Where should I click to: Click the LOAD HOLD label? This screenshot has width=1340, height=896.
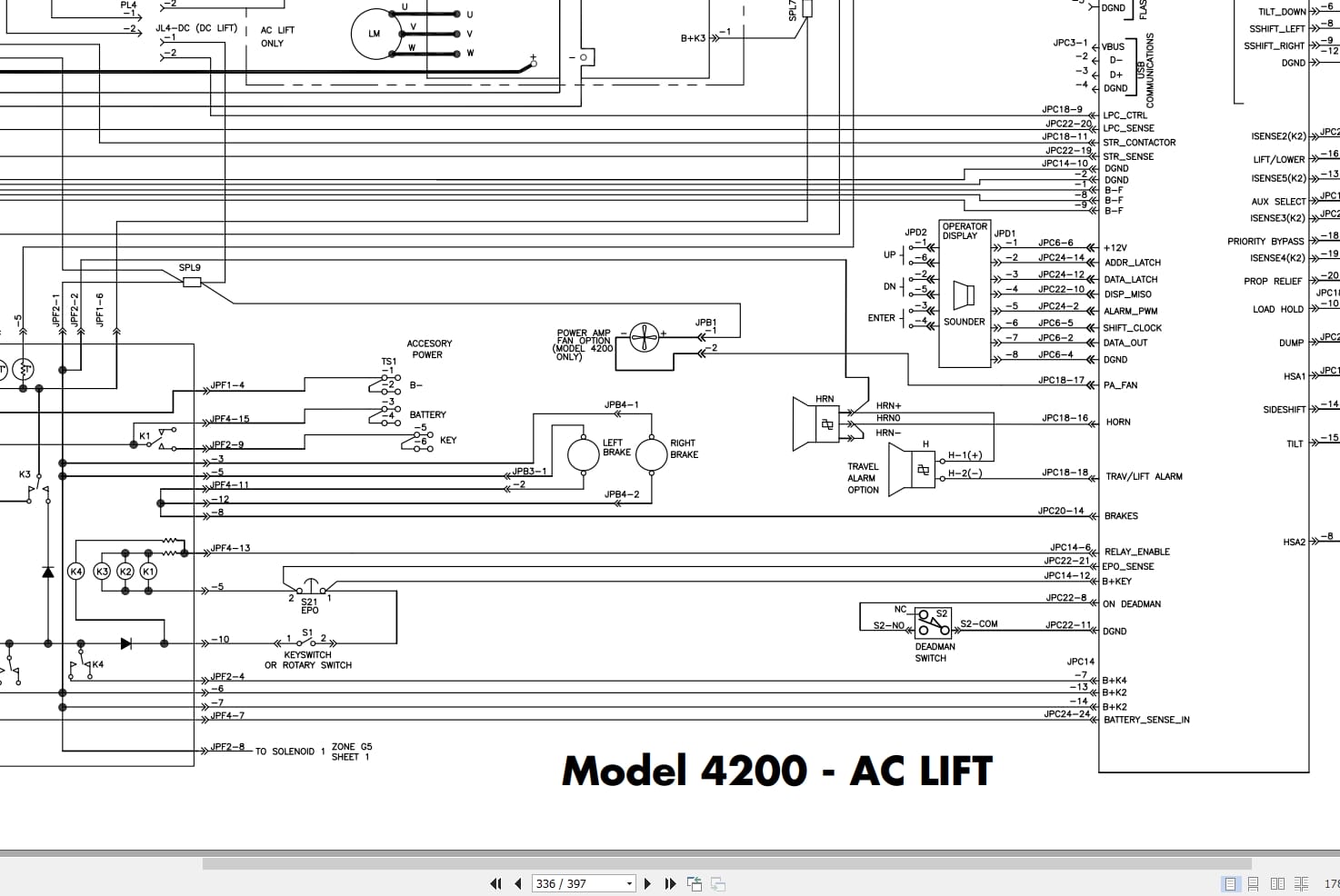tap(1278, 309)
